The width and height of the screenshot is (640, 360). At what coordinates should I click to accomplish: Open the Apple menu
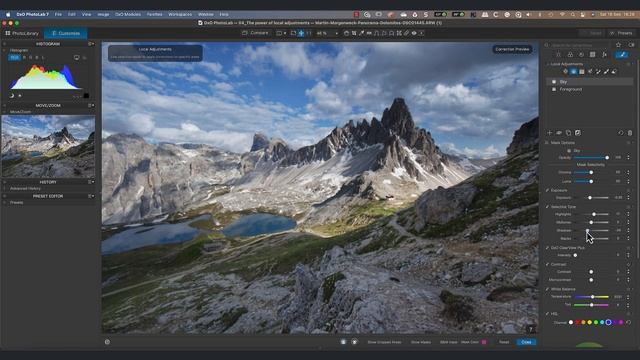[8, 14]
